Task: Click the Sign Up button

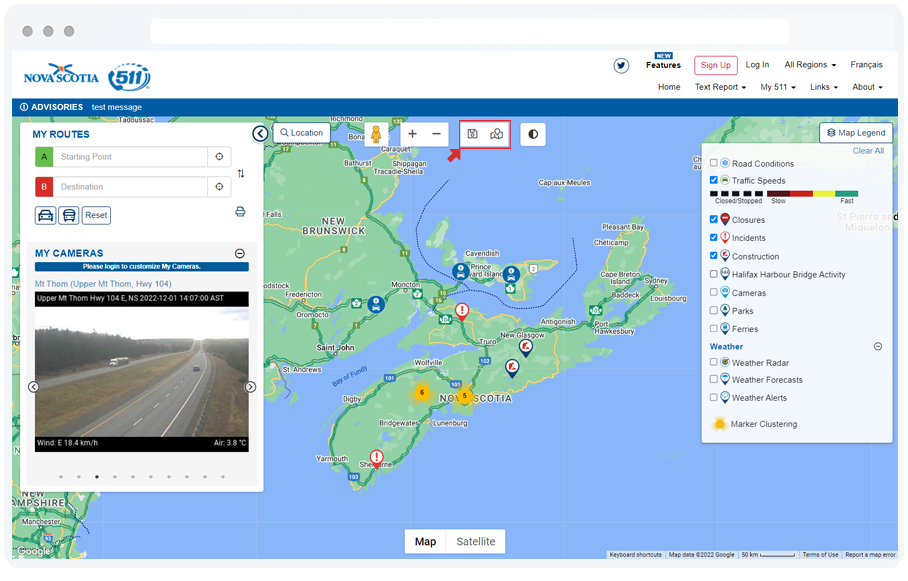Action: [715, 65]
